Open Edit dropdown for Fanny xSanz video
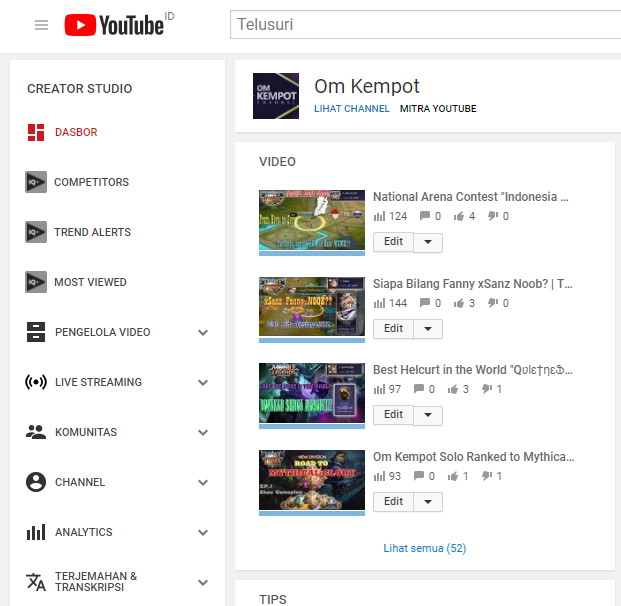Screen dimensions: 621x606 pos(428,329)
